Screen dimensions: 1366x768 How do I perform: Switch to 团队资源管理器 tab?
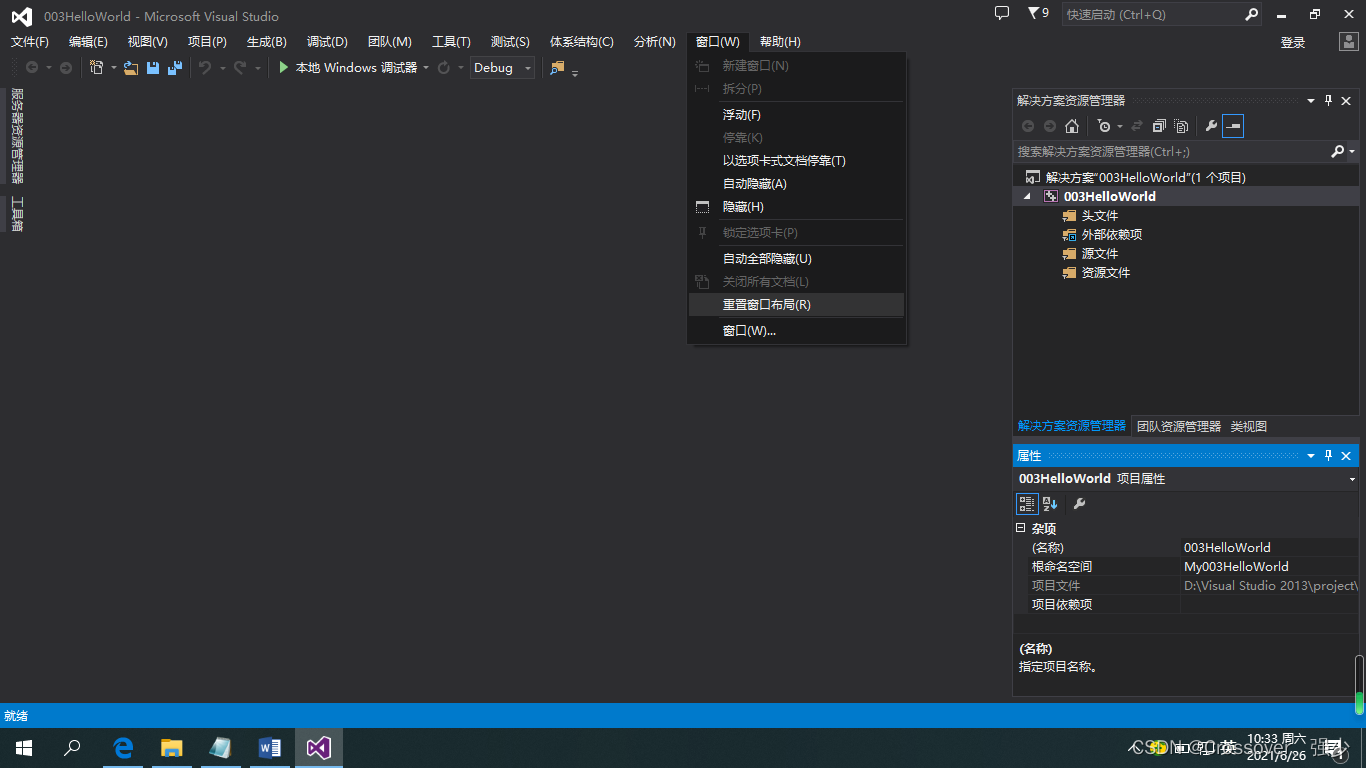[1179, 426]
